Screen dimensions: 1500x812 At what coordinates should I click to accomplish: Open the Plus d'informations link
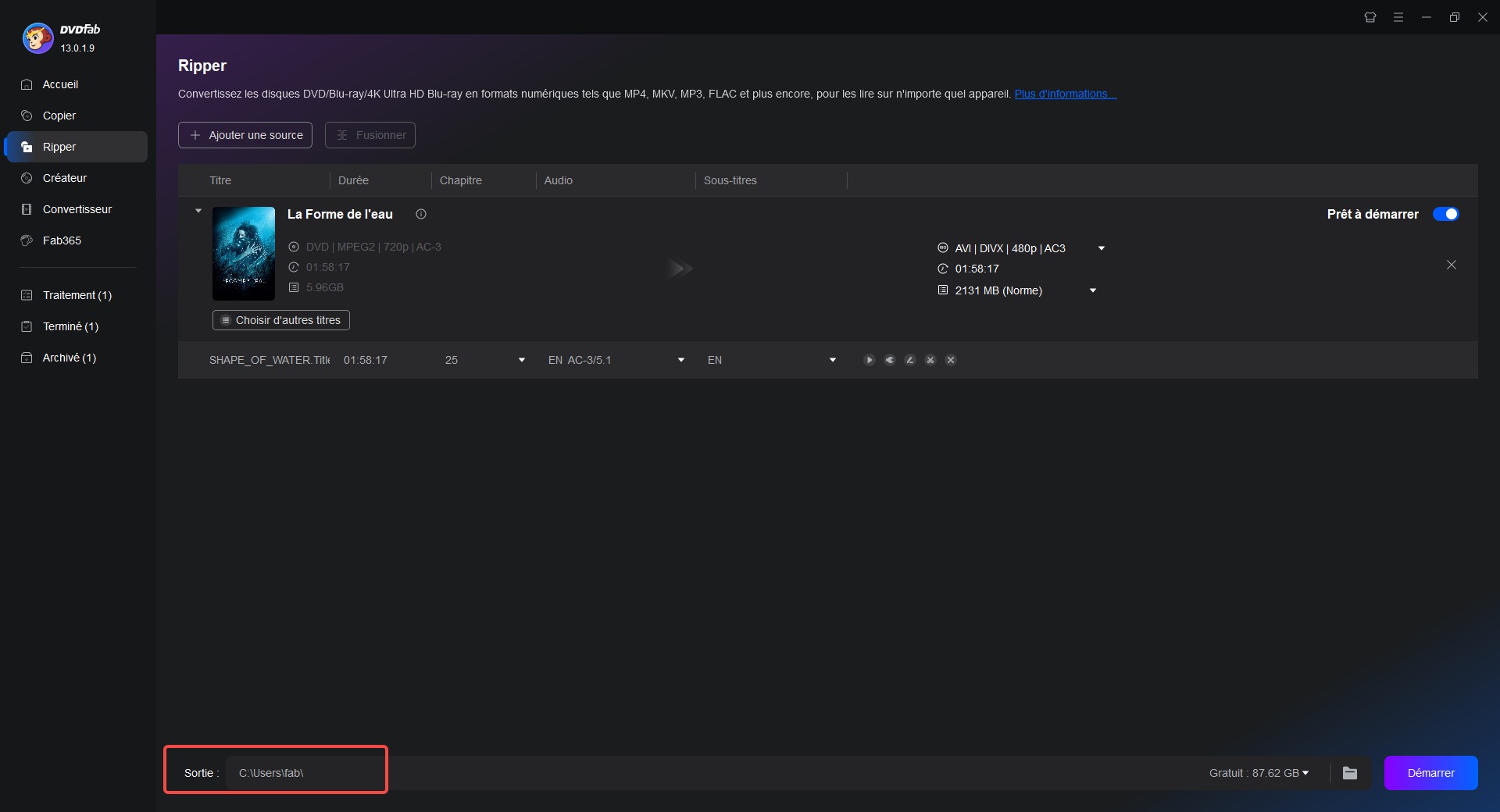(x=1066, y=94)
